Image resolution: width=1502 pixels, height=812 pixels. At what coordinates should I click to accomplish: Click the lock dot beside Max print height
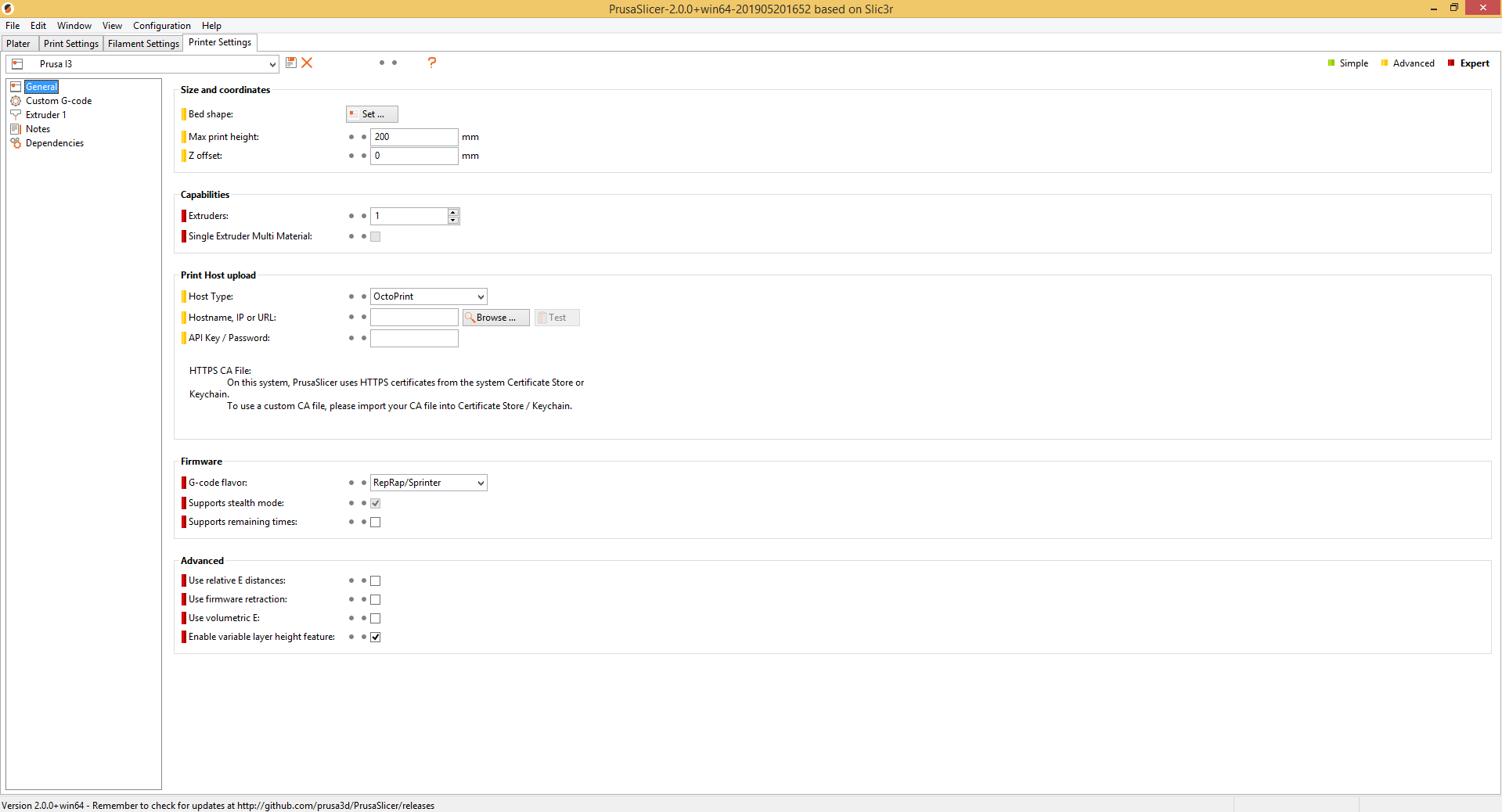[x=351, y=137]
